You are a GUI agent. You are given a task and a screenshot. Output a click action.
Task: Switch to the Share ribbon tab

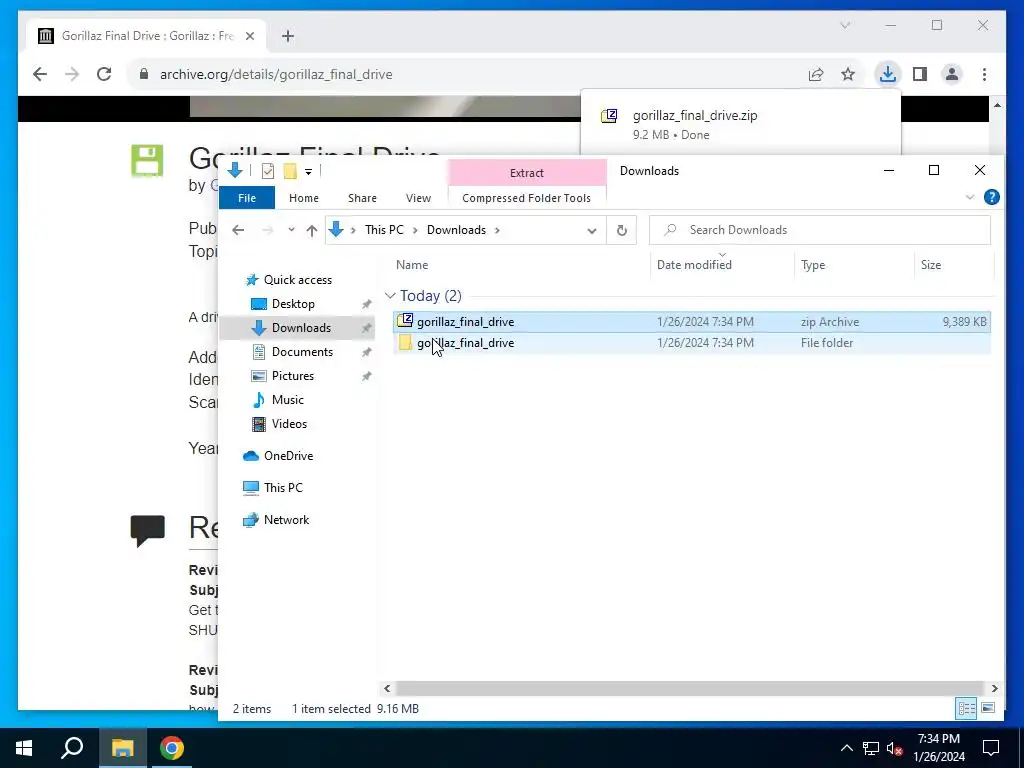click(x=362, y=198)
